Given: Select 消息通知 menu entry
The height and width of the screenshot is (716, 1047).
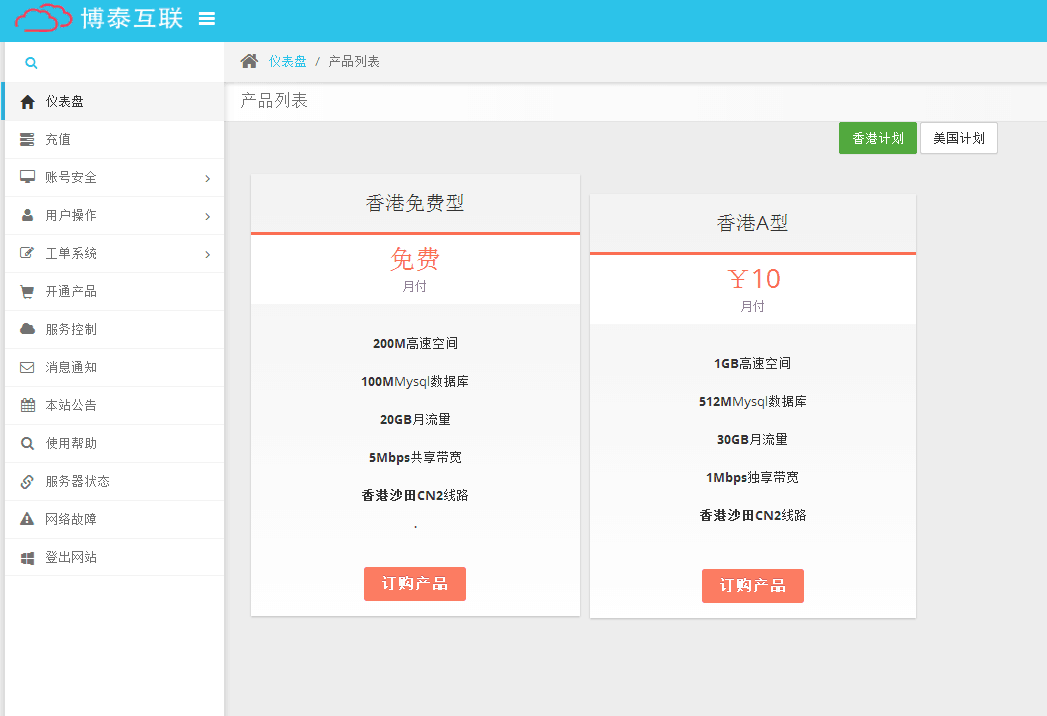Looking at the screenshot, I should pos(114,367).
